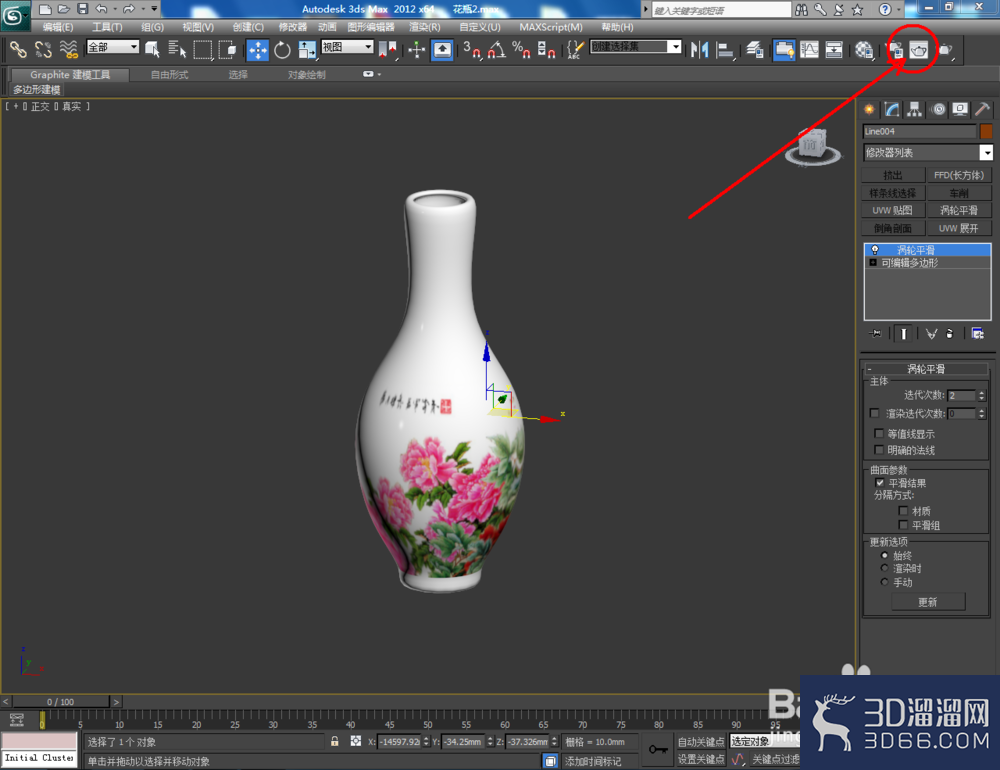Enable the 平滑组 separate-by checkbox
Viewport: 1000px width, 770px height.
[x=903, y=525]
